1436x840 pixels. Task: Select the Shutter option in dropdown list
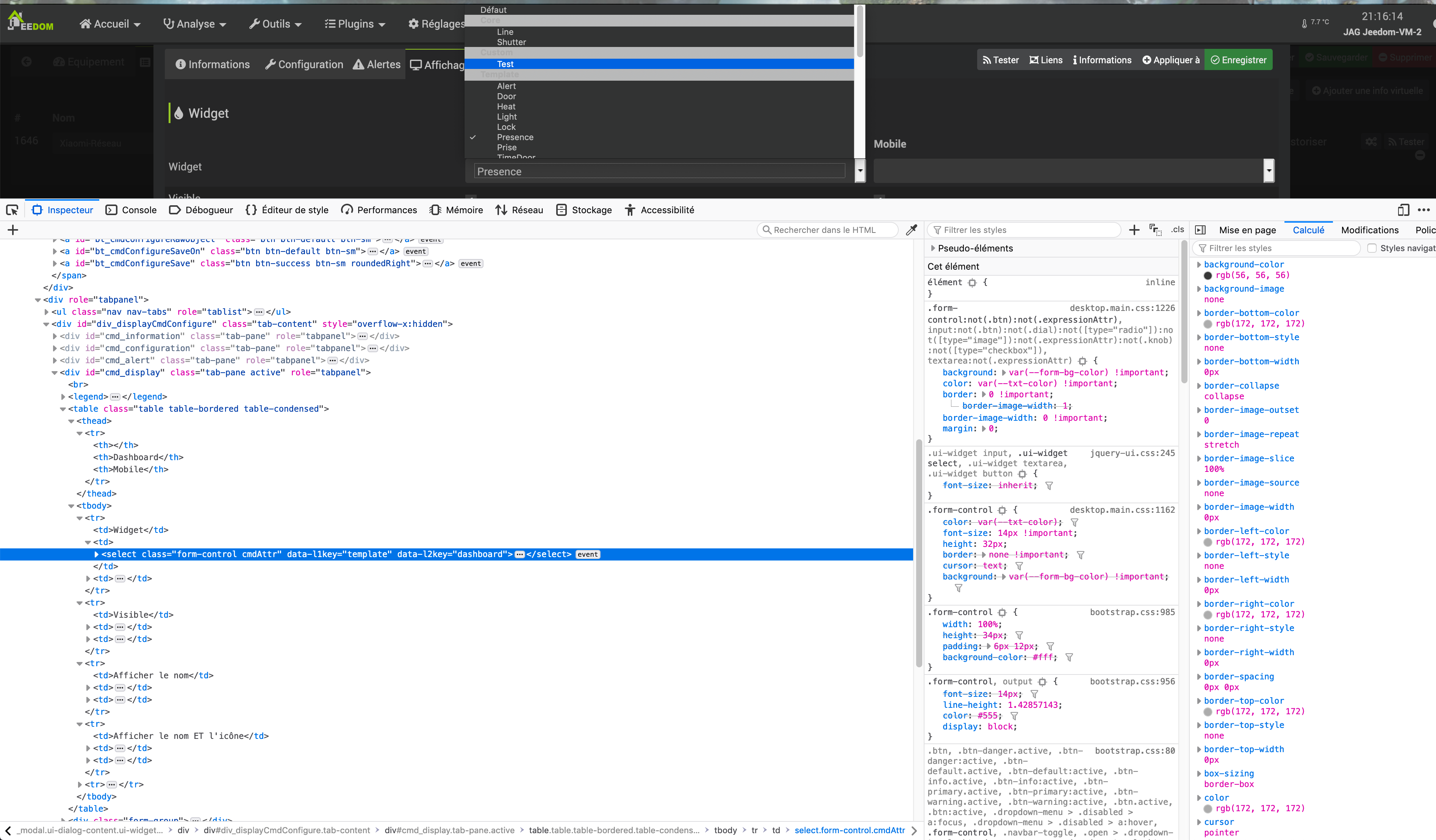coord(659,42)
